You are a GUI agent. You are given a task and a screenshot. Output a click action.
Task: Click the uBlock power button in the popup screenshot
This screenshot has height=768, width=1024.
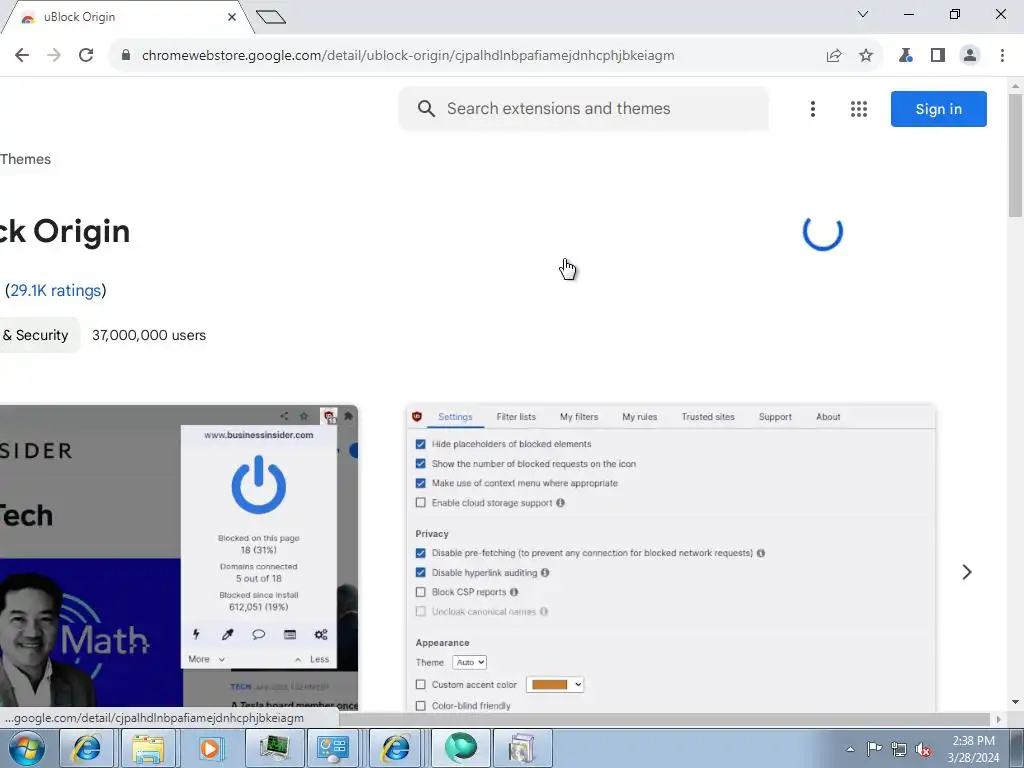click(259, 485)
